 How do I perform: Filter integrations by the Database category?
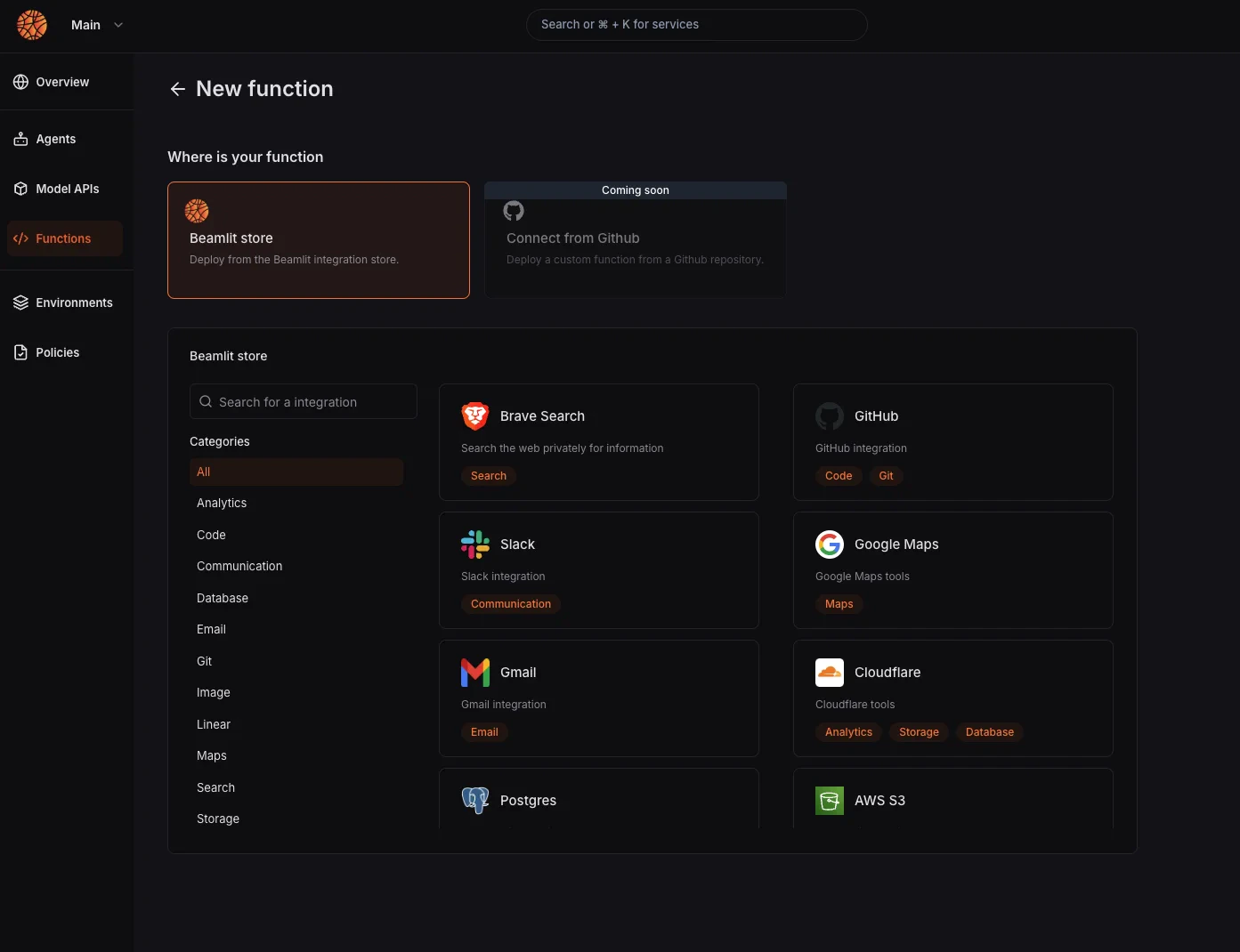[223, 597]
